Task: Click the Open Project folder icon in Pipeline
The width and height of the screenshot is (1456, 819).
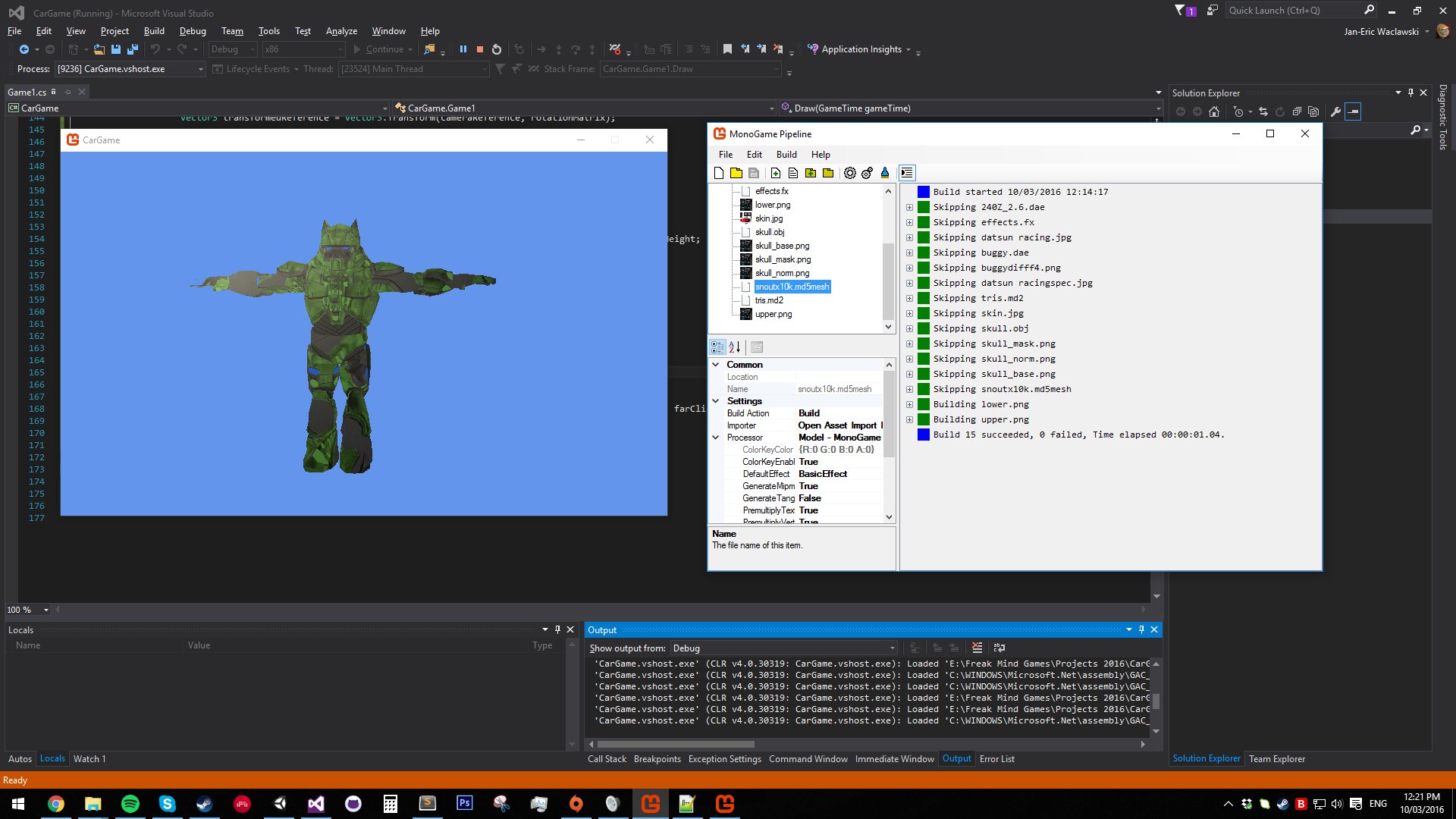Action: coord(736,173)
